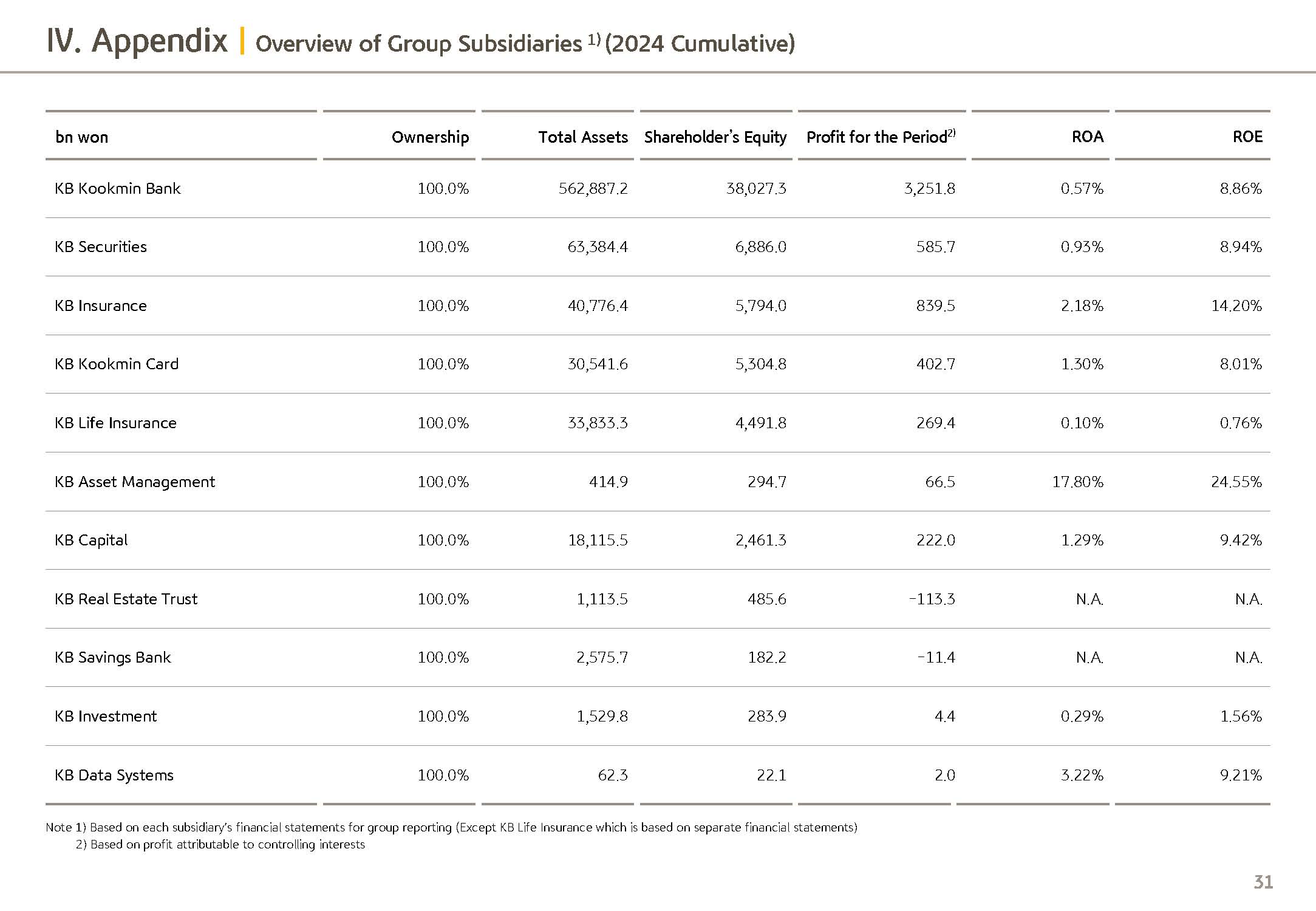Select the ROA column header

tap(1087, 137)
